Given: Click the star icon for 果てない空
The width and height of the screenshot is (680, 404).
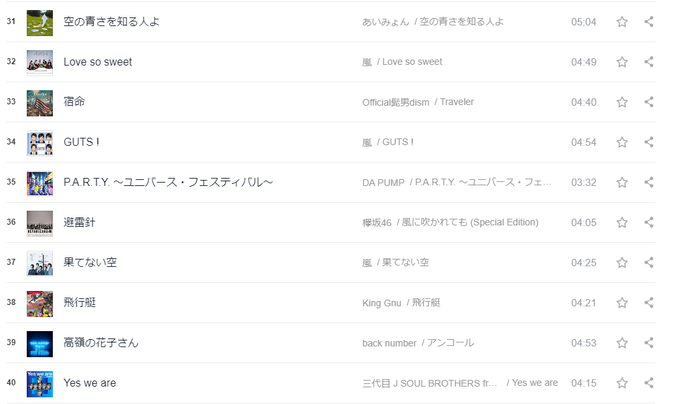Looking at the screenshot, I should (x=622, y=262).
